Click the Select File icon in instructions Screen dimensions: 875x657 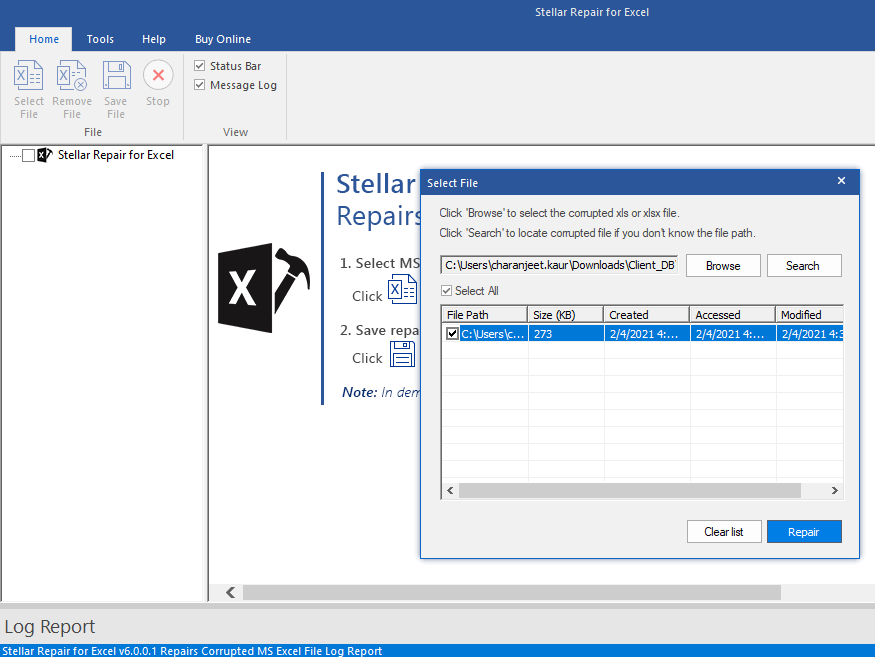click(402, 290)
